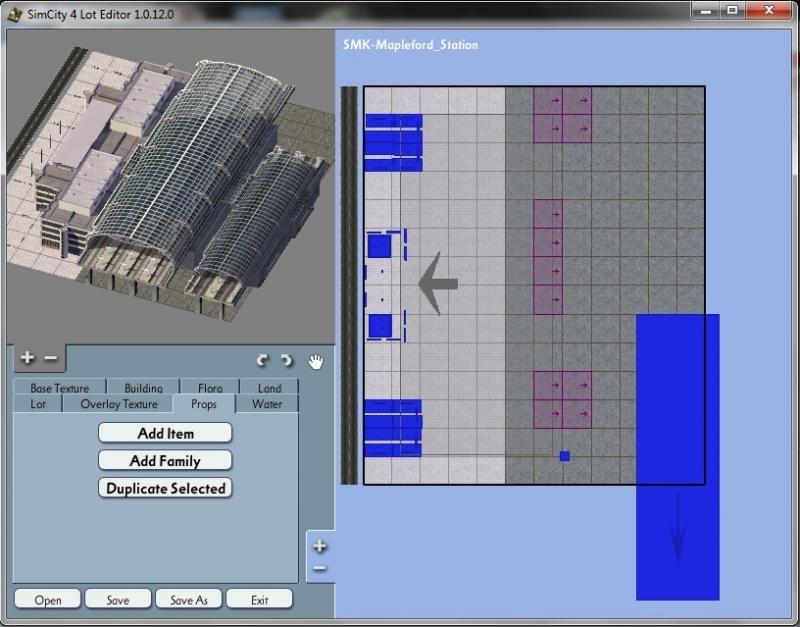
Task: Open the Base Texture tab
Action: click(60, 388)
